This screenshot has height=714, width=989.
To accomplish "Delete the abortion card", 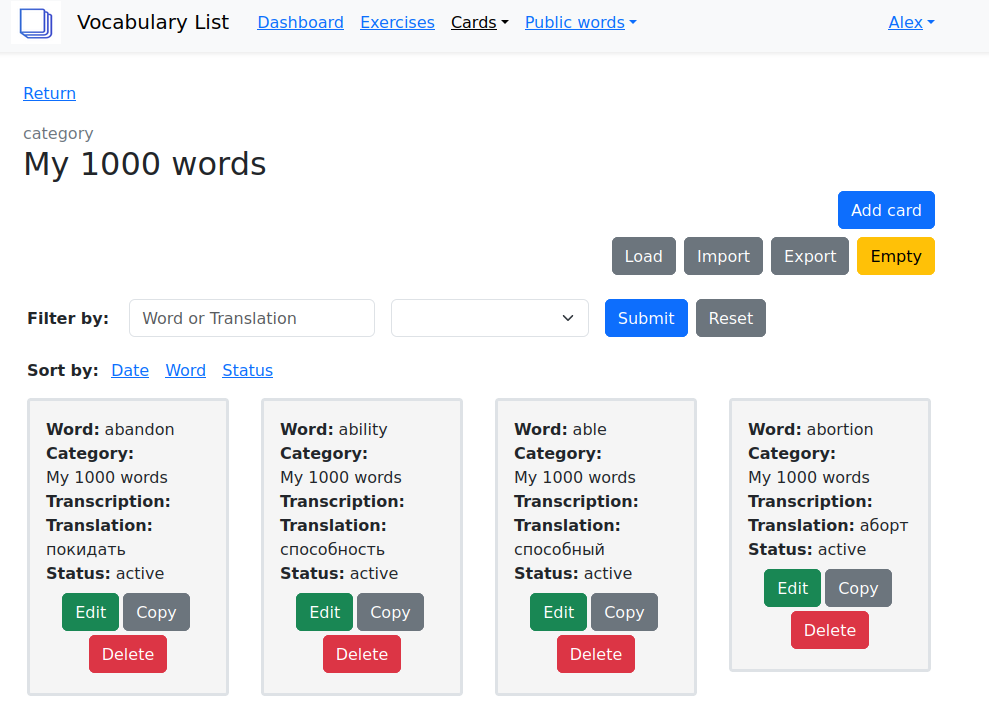I will [829, 630].
